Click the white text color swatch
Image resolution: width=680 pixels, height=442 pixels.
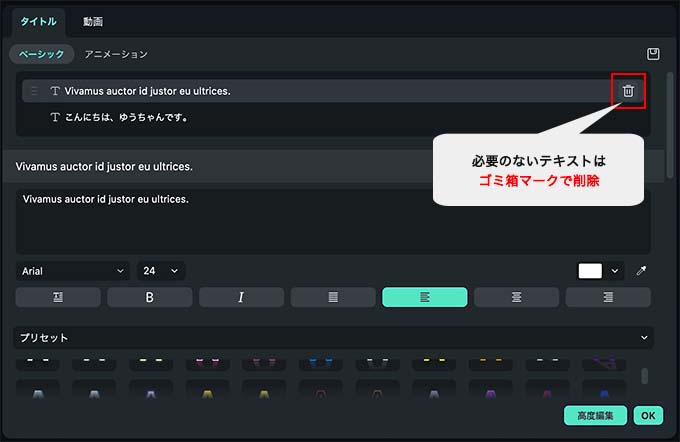pos(590,271)
